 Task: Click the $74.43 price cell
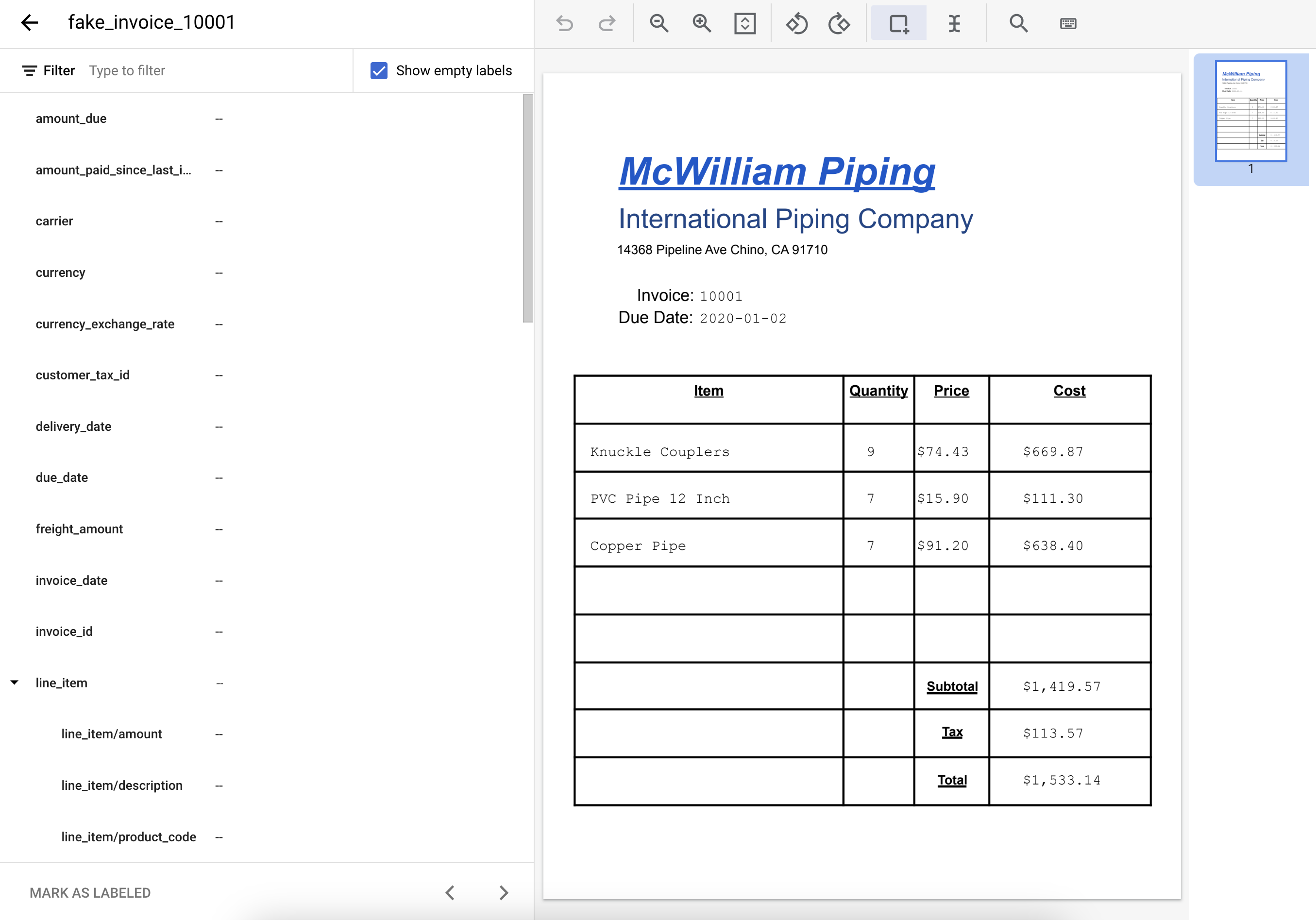[x=943, y=452]
